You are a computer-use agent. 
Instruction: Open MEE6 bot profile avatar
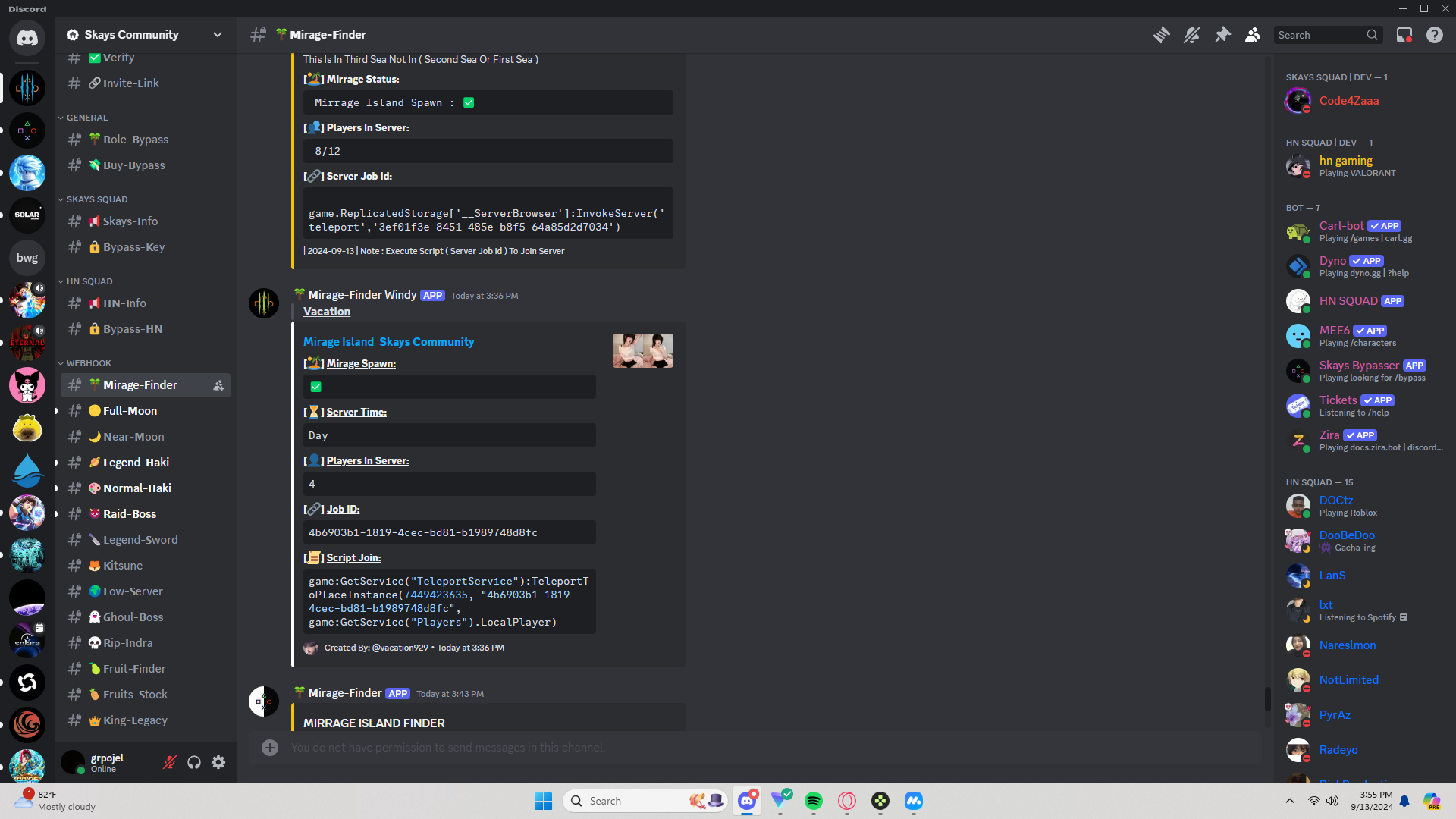click(1298, 336)
